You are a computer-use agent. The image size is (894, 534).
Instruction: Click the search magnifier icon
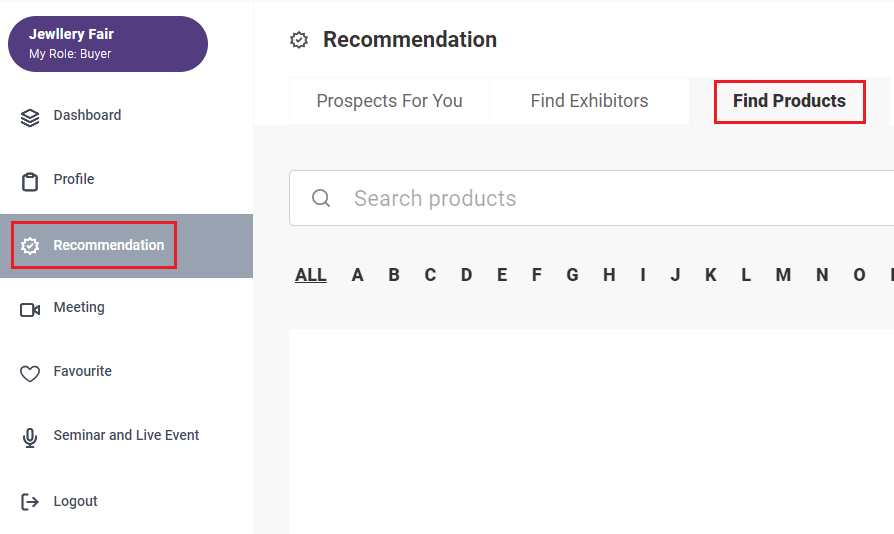(x=321, y=198)
